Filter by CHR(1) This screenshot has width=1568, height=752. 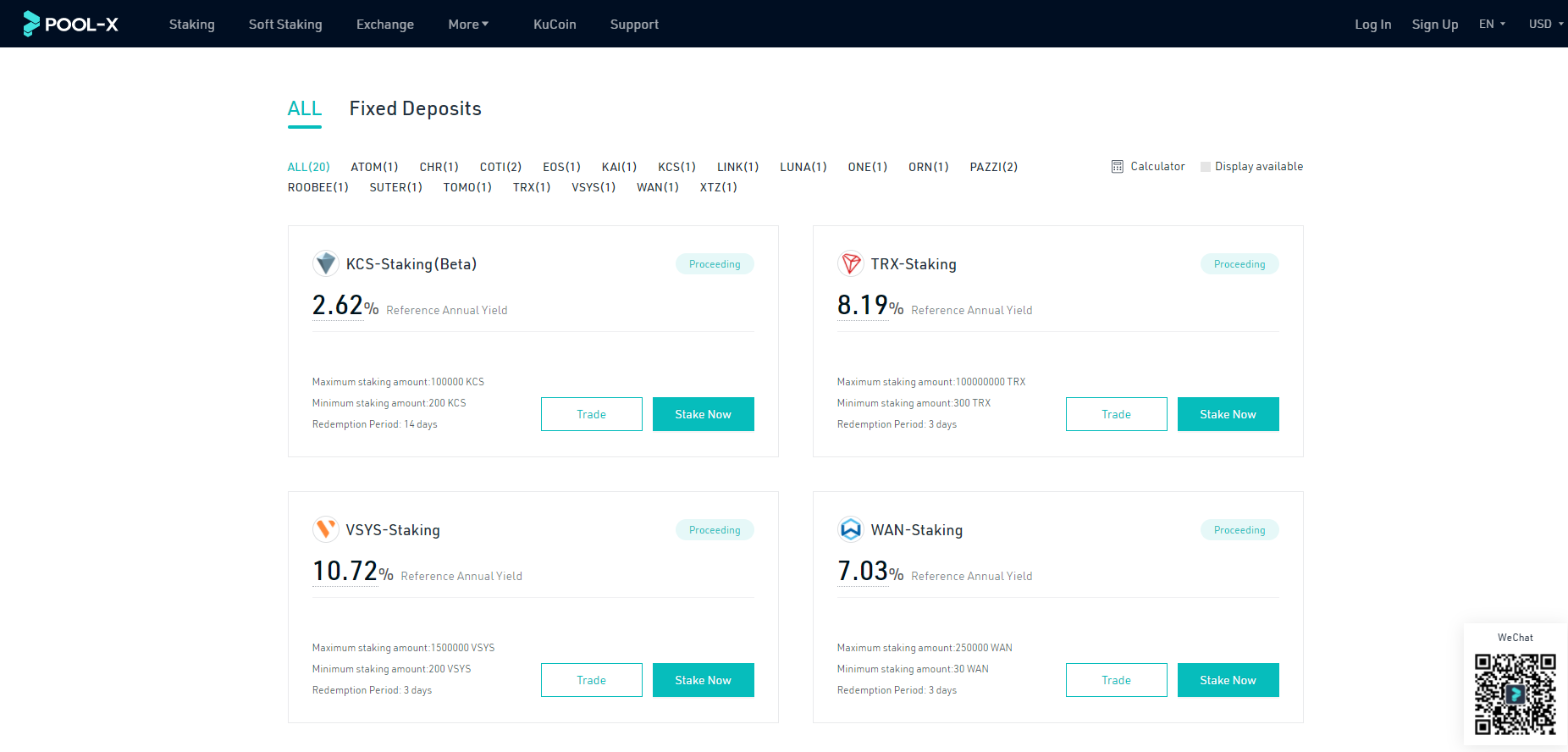click(x=439, y=167)
